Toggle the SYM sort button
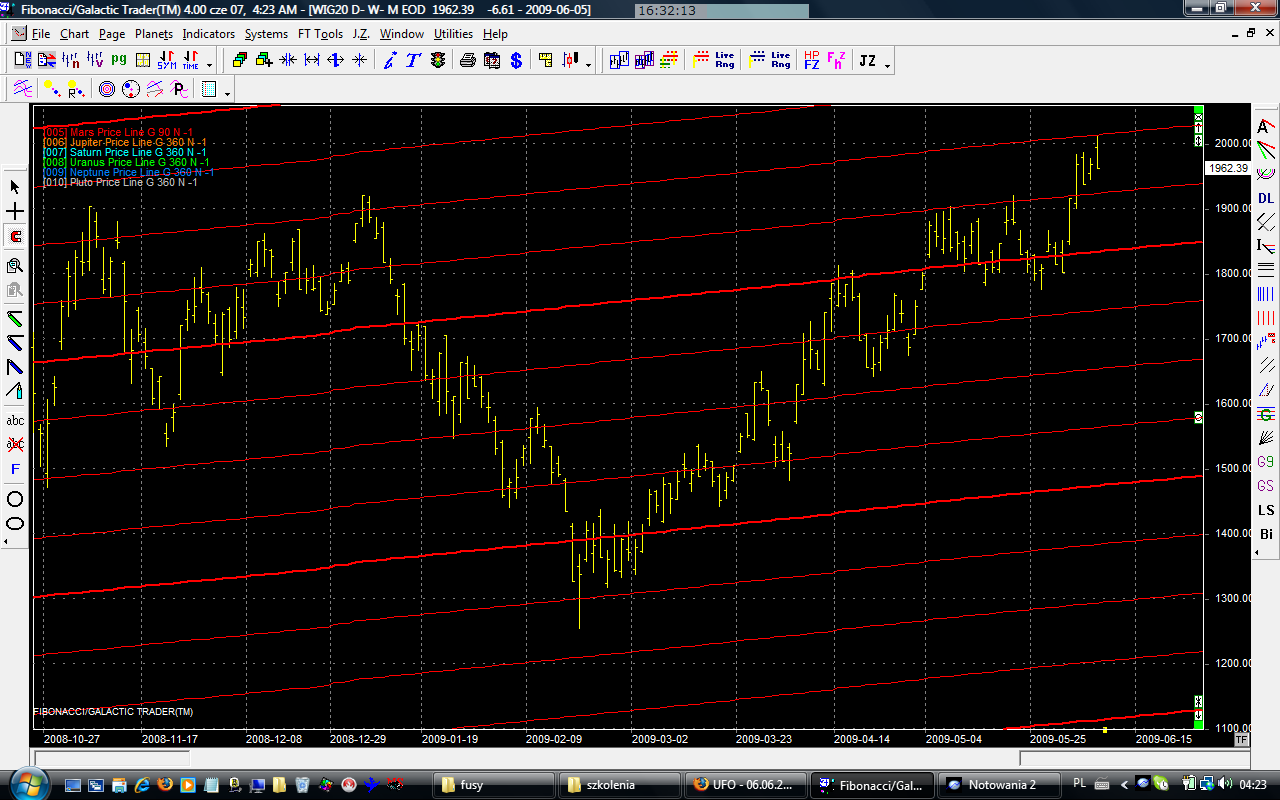This screenshot has height=800, width=1280. click(167, 61)
